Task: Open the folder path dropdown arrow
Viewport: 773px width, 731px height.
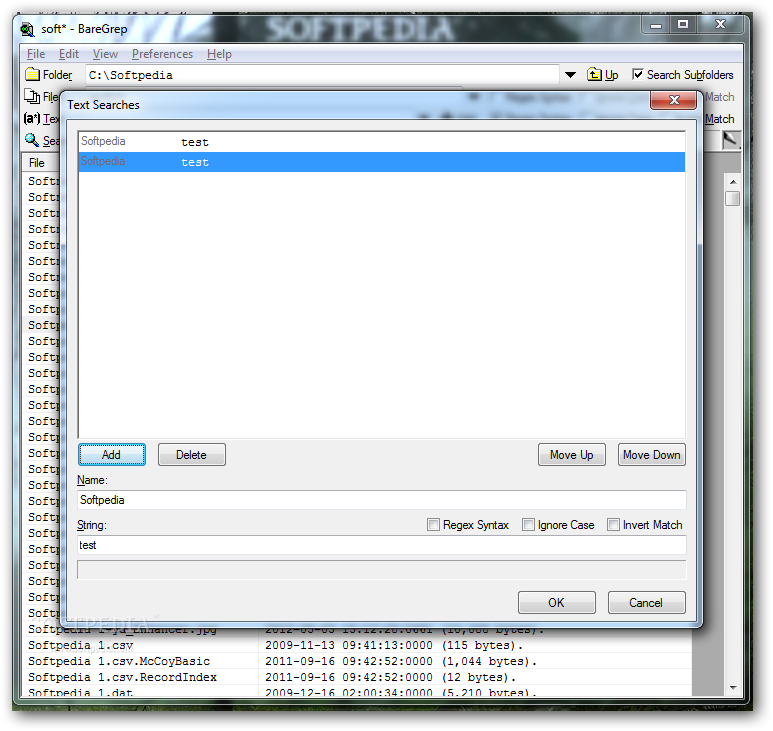Action: click(570, 75)
